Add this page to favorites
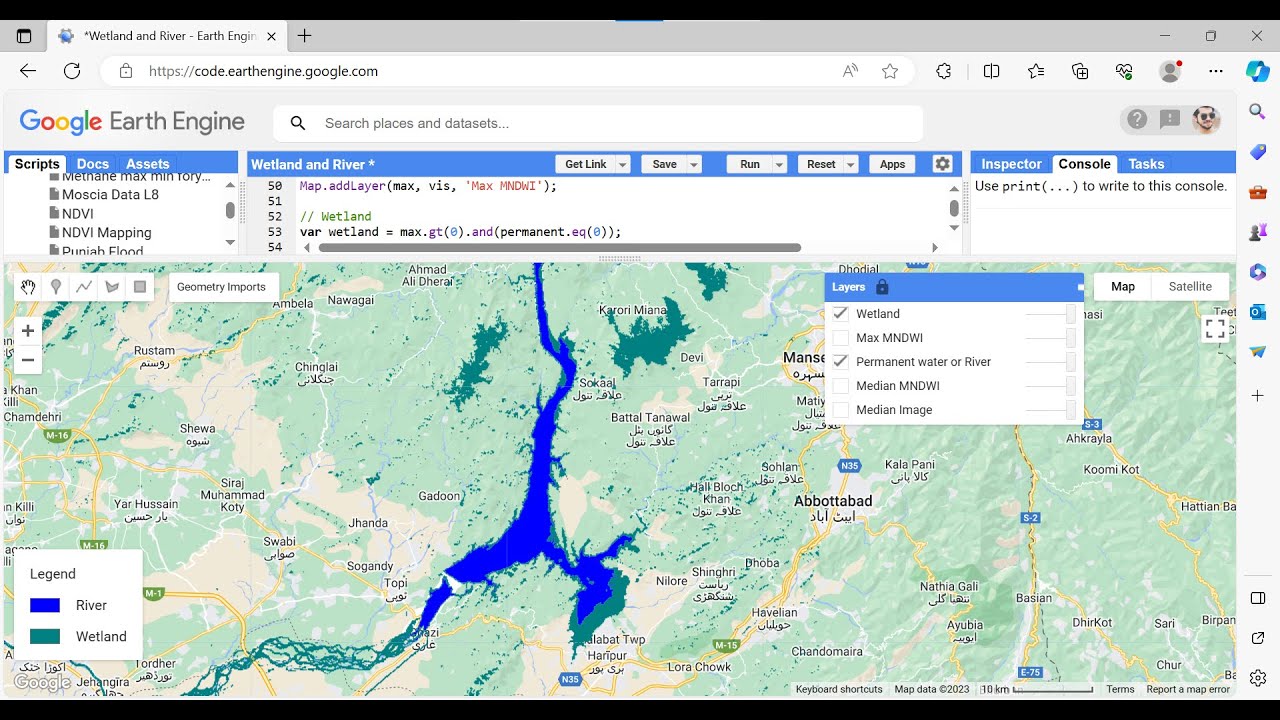Screen dimensions: 1280x720 tap(890, 71)
